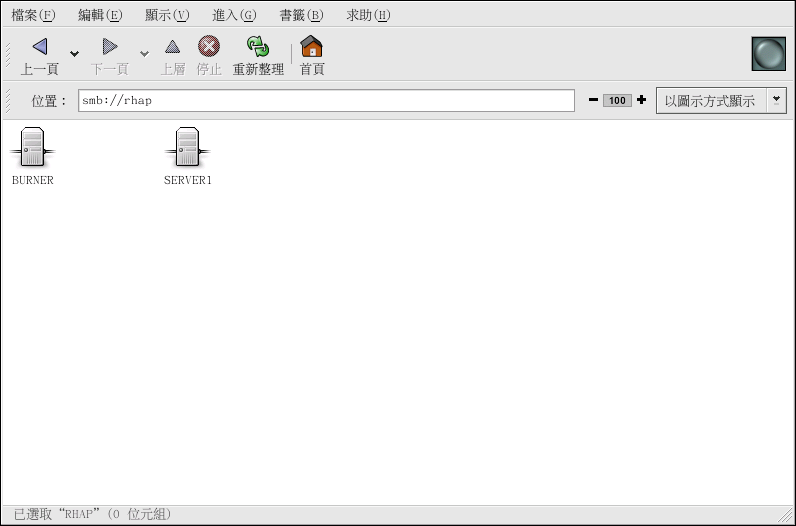Zoom in with the plus button
796x526 pixels.
click(641, 100)
